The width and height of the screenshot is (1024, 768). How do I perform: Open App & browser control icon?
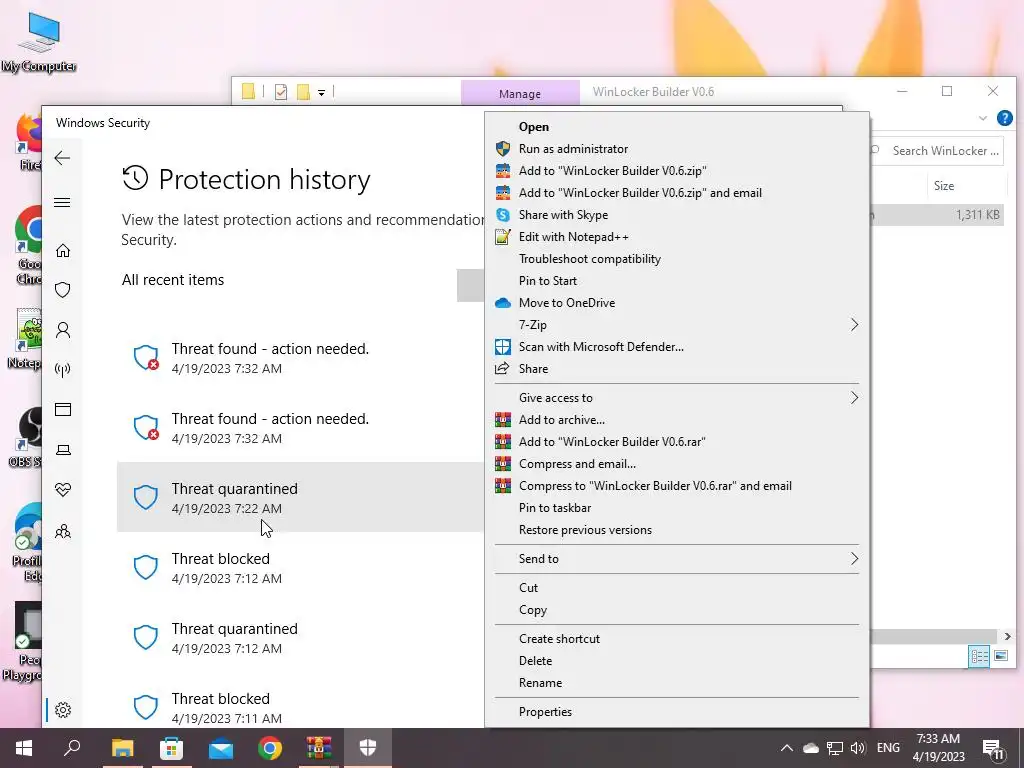tap(63, 409)
